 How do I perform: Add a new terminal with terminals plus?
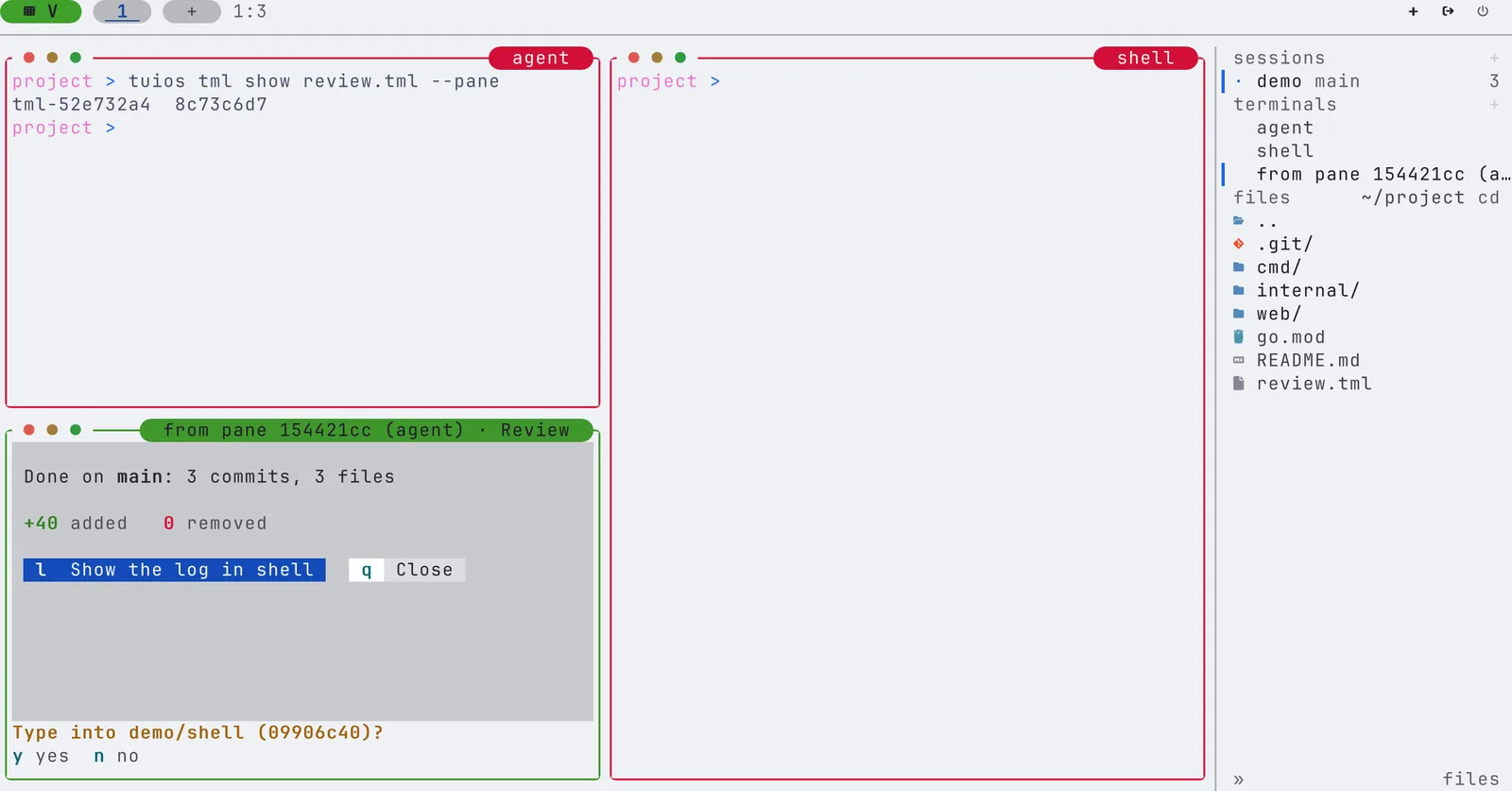[x=1494, y=105]
